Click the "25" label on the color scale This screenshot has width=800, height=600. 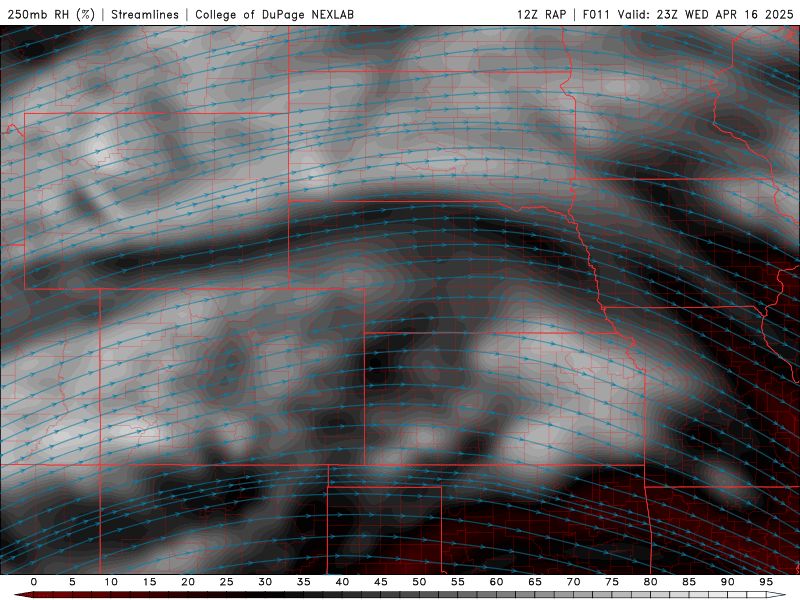227,582
